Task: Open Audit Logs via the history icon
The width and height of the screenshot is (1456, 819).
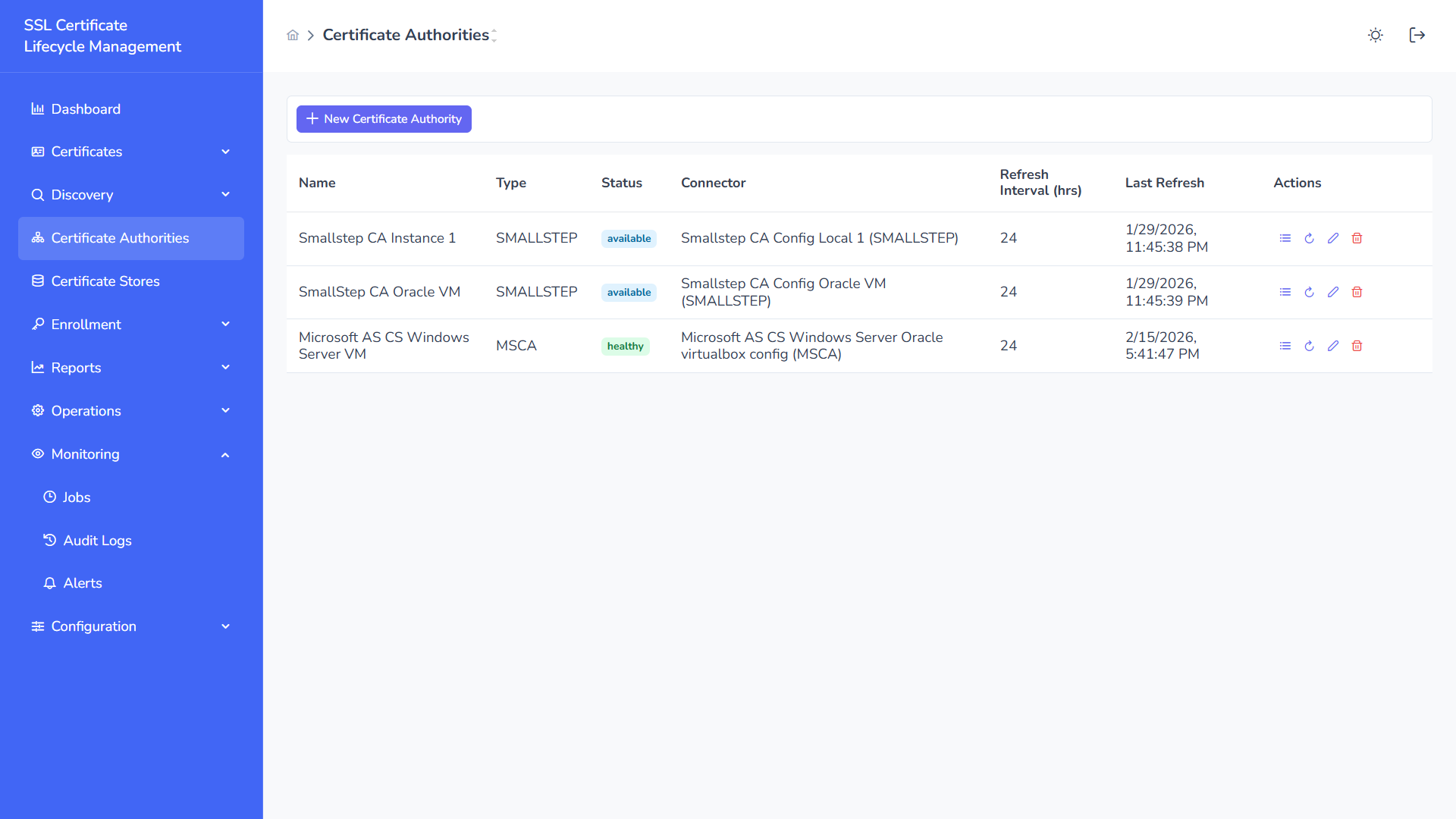Action: 49,540
